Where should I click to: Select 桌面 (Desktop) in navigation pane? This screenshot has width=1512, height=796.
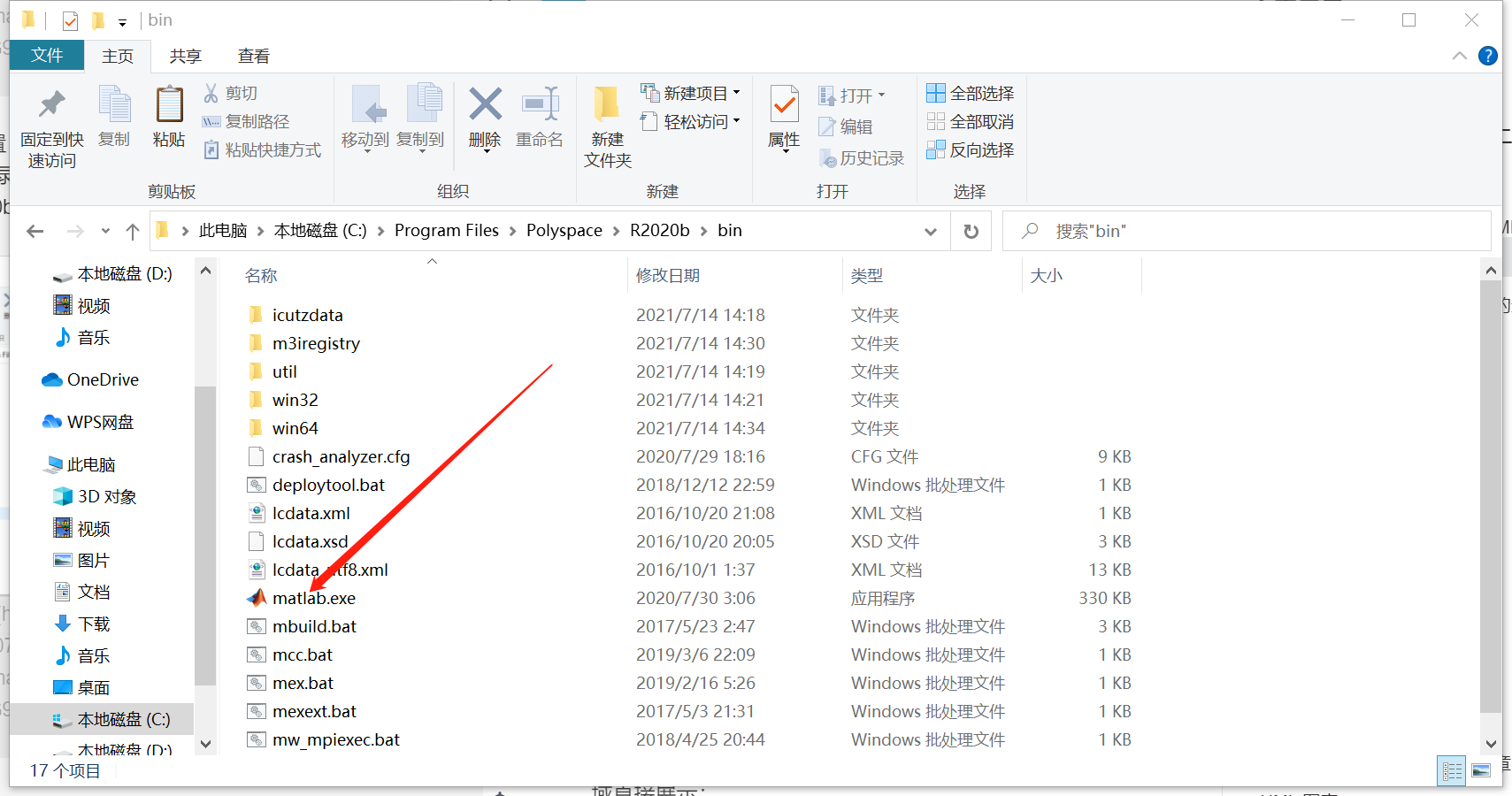82,687
